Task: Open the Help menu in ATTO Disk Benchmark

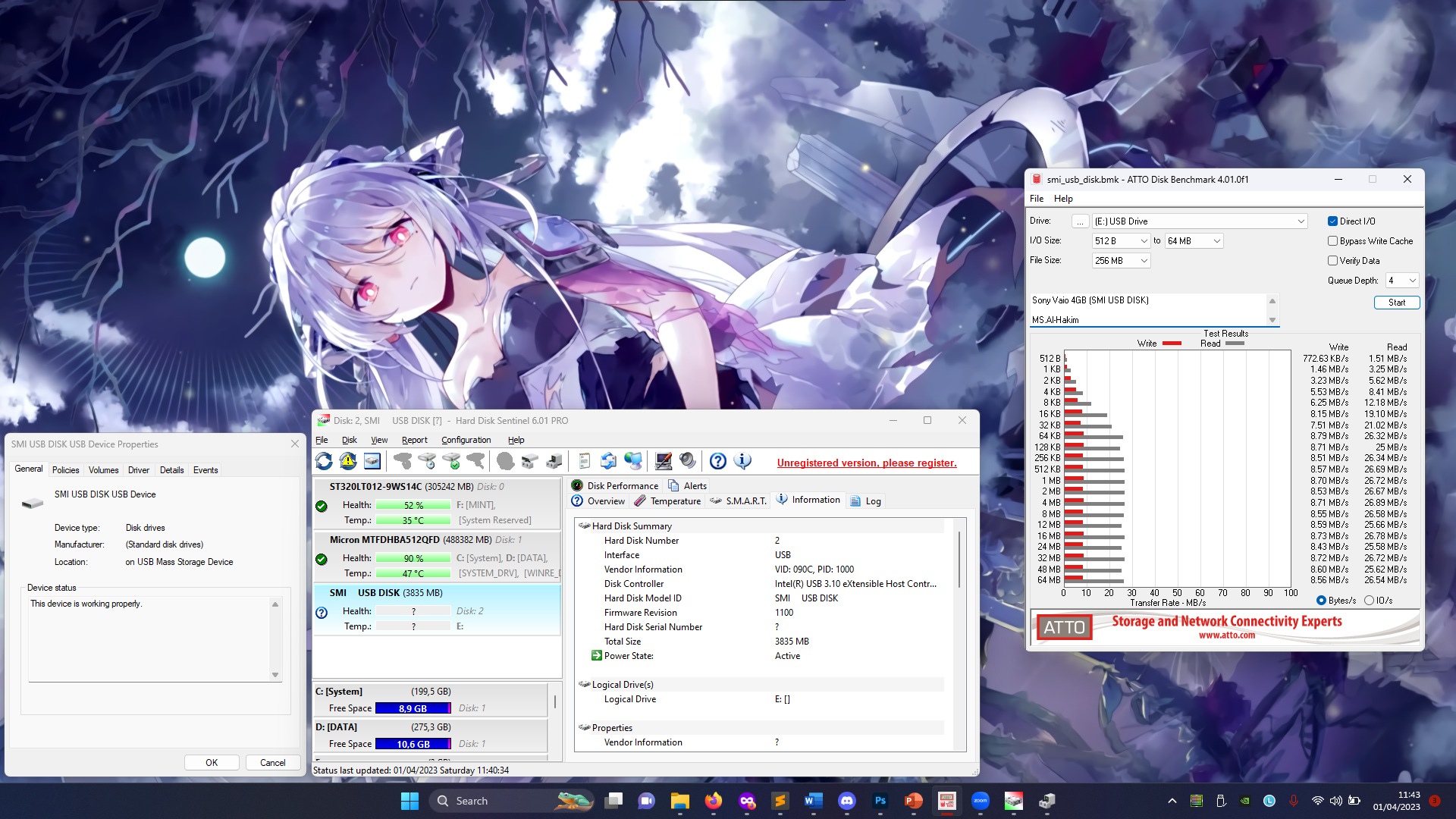Action: [x=1063, y=199]
